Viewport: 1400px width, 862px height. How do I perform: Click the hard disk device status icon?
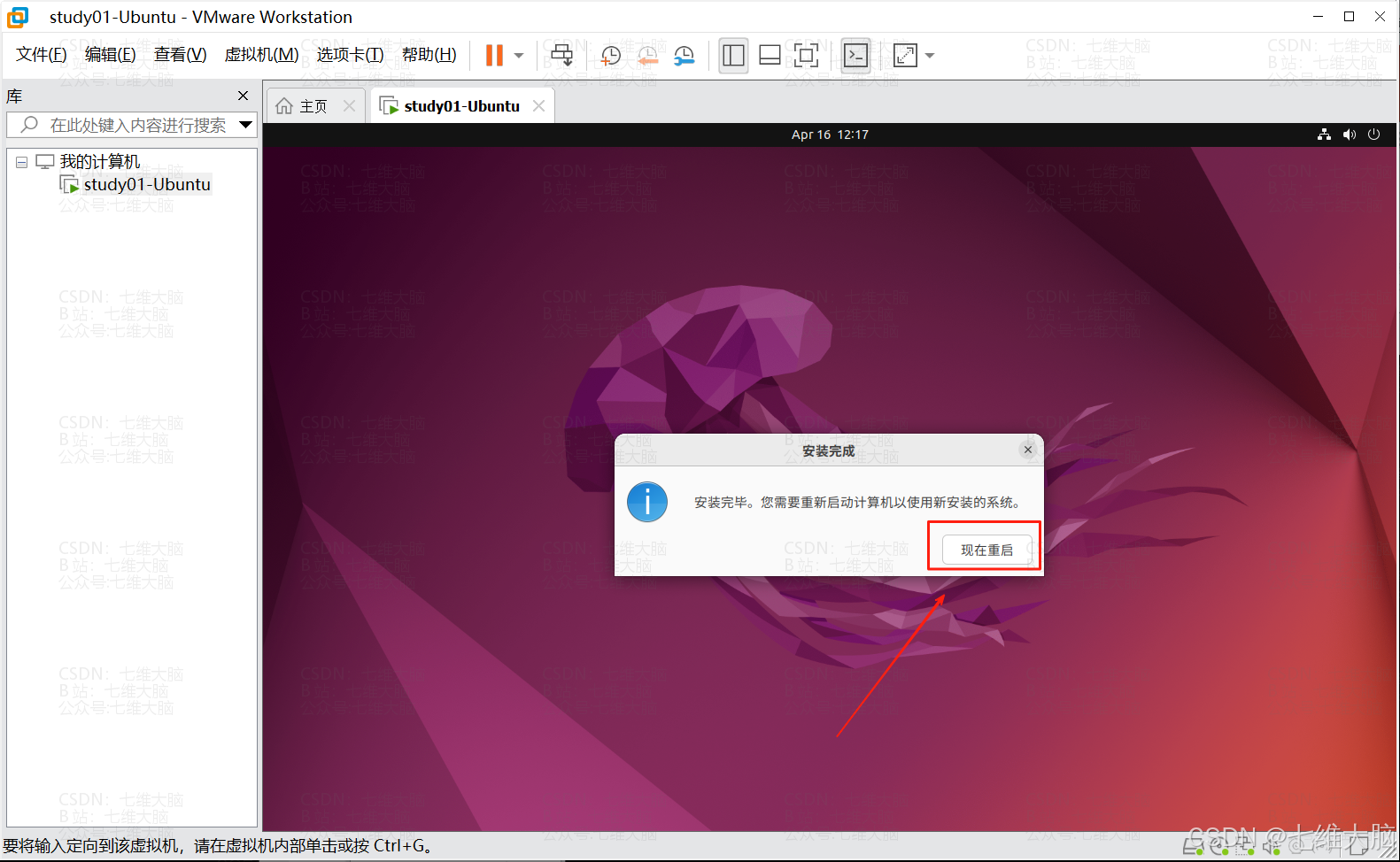pos(1194,847)
